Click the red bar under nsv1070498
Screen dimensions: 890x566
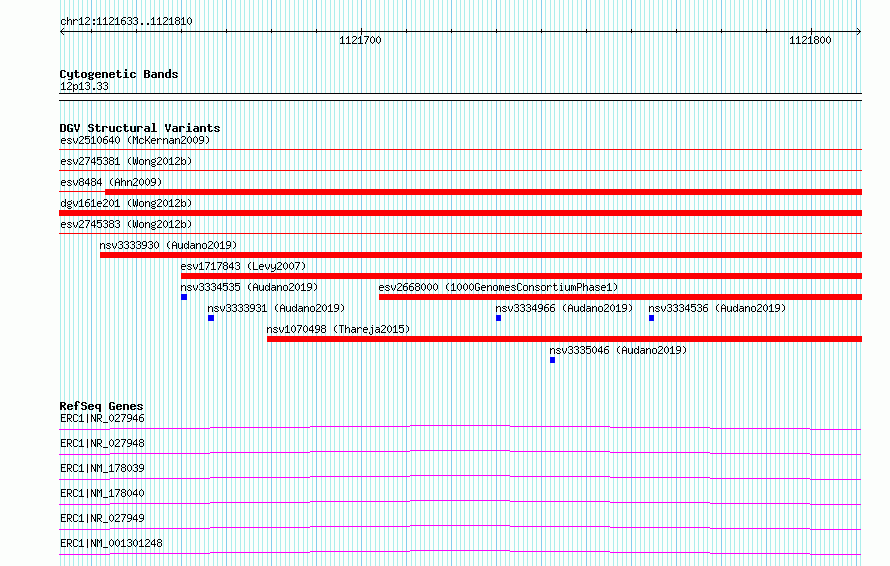(565, 339)
